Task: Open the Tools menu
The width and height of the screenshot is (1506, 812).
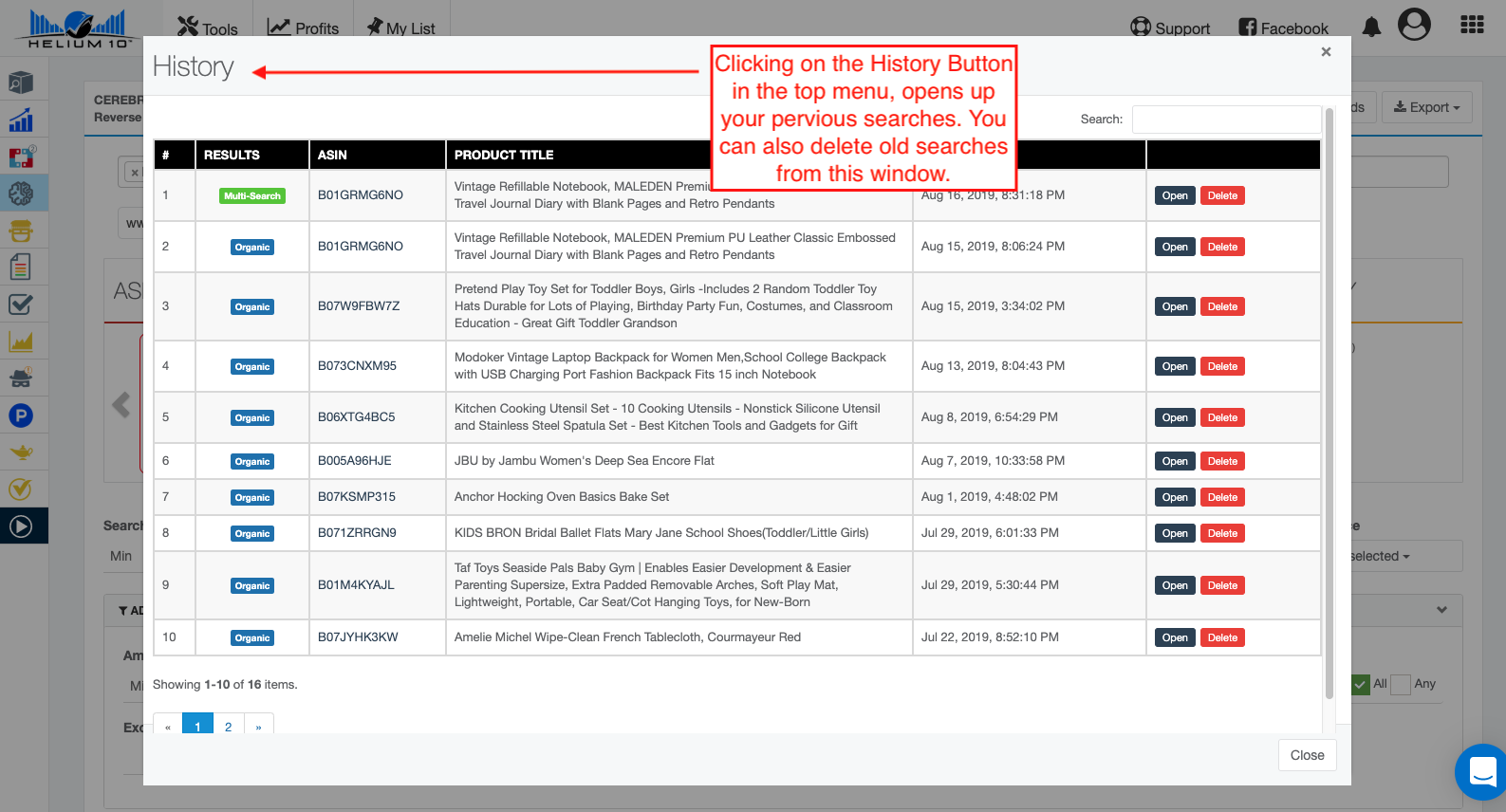Action: coord(208,28)
